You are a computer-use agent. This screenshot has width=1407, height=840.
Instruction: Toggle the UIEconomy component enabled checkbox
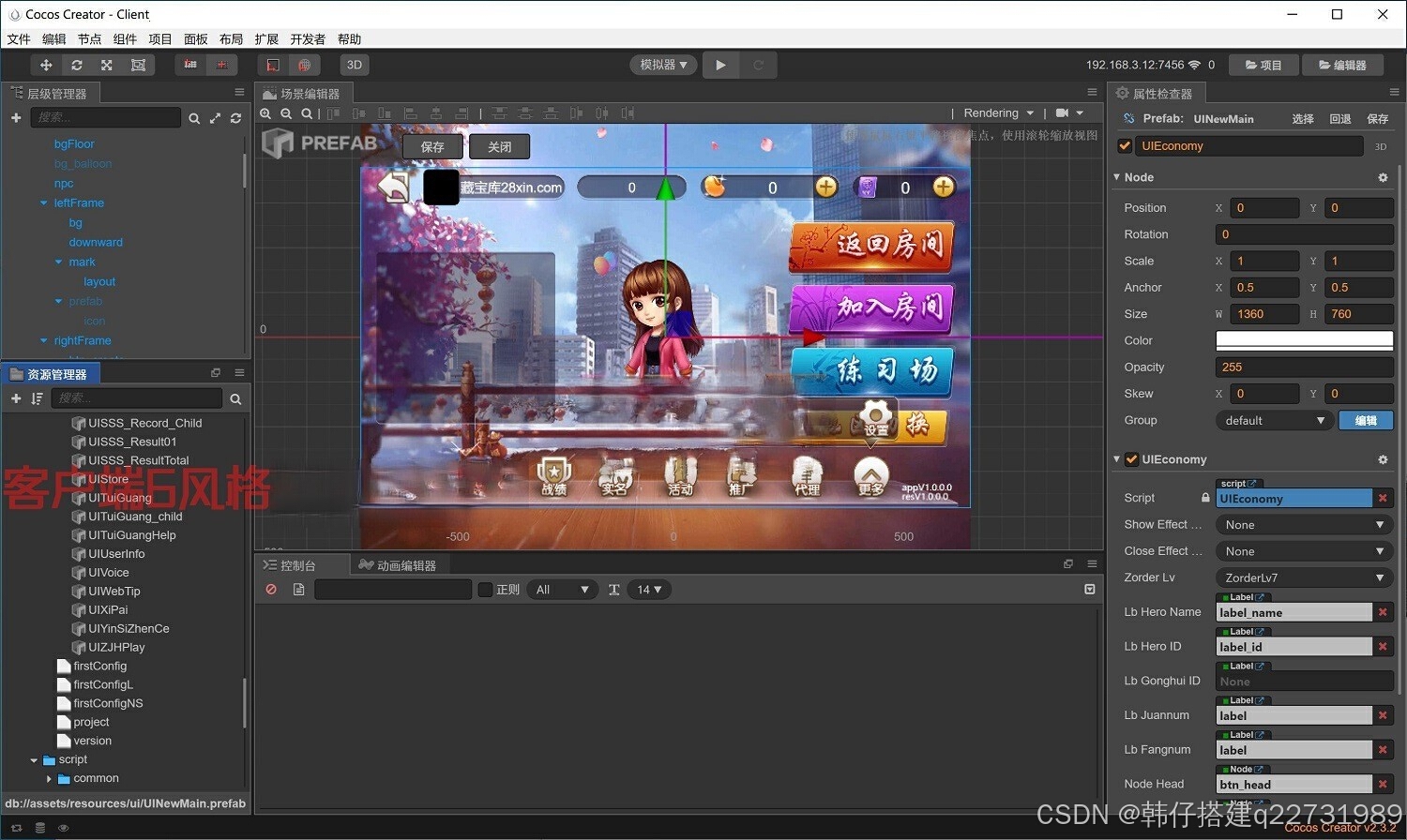pyautogui.click(x=1132, y=459)
